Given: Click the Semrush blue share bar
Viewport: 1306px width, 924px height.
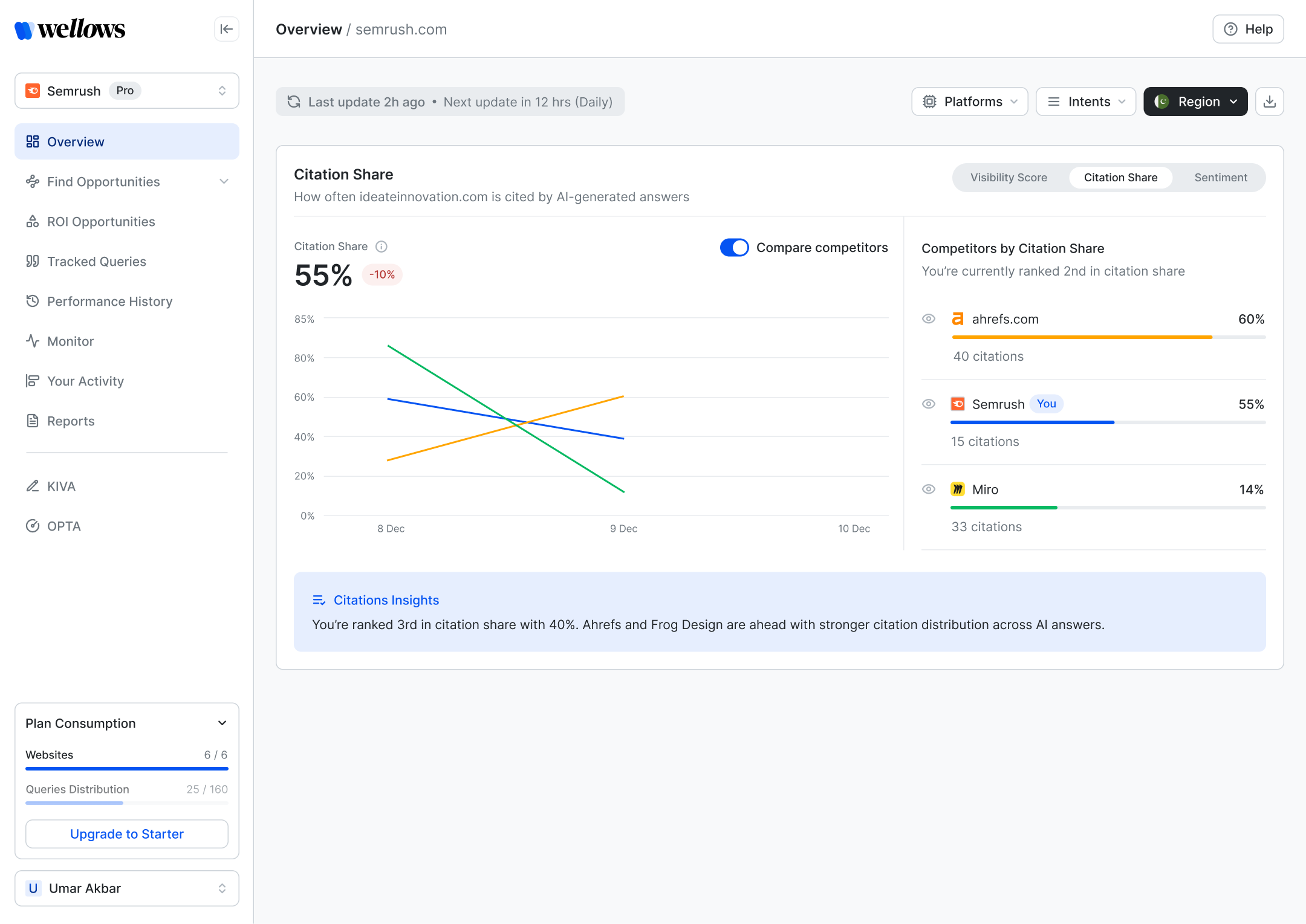Looking at the screenshot, I should (1033, 422).
